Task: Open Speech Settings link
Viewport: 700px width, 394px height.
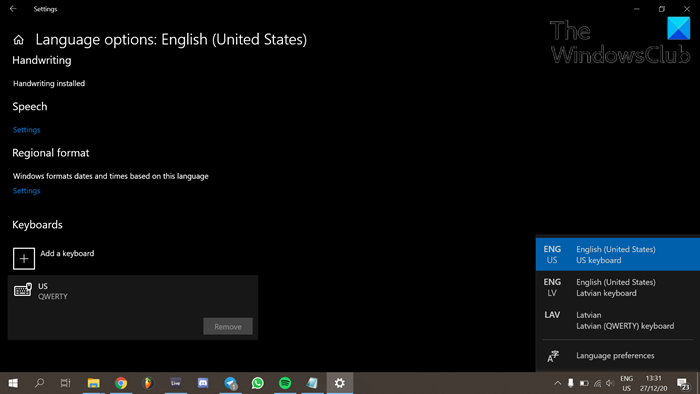Action: 26,130
